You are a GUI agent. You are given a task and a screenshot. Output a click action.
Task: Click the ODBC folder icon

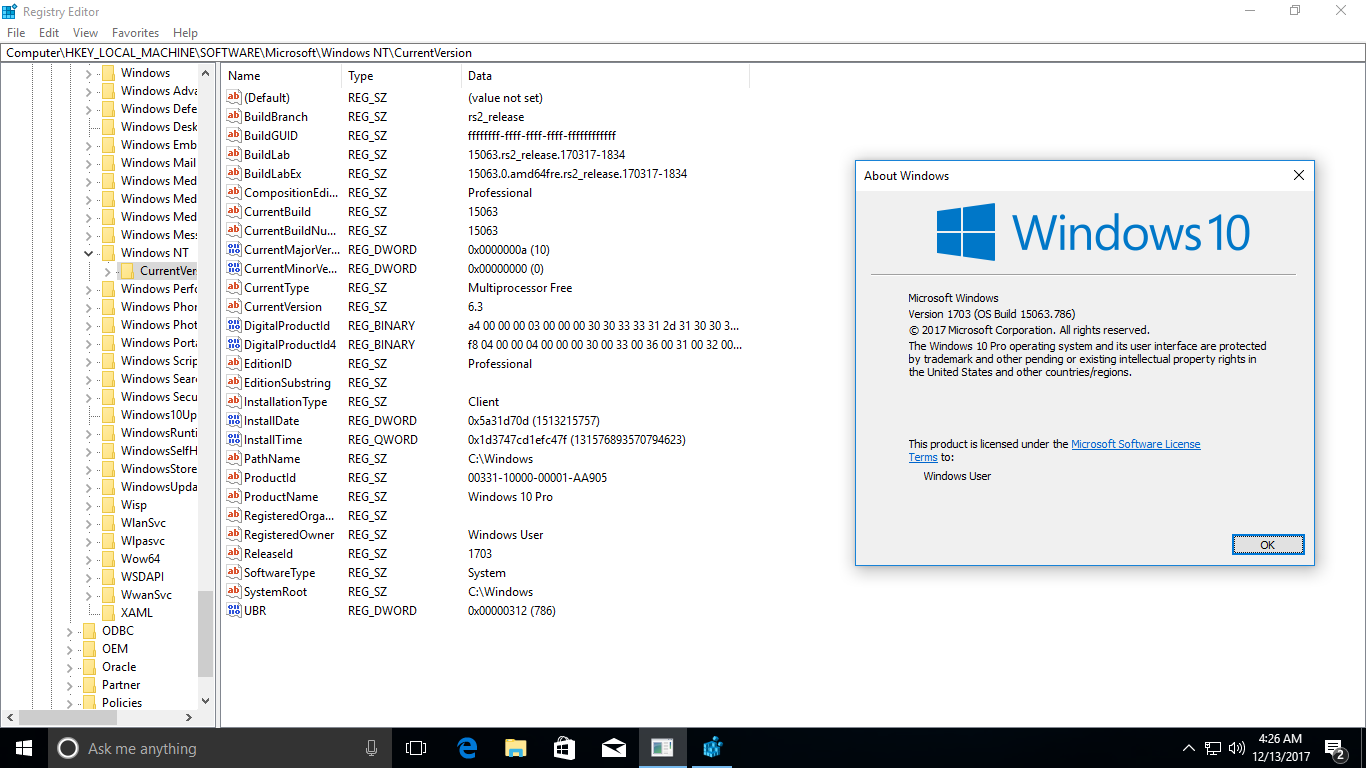[88, 631]
